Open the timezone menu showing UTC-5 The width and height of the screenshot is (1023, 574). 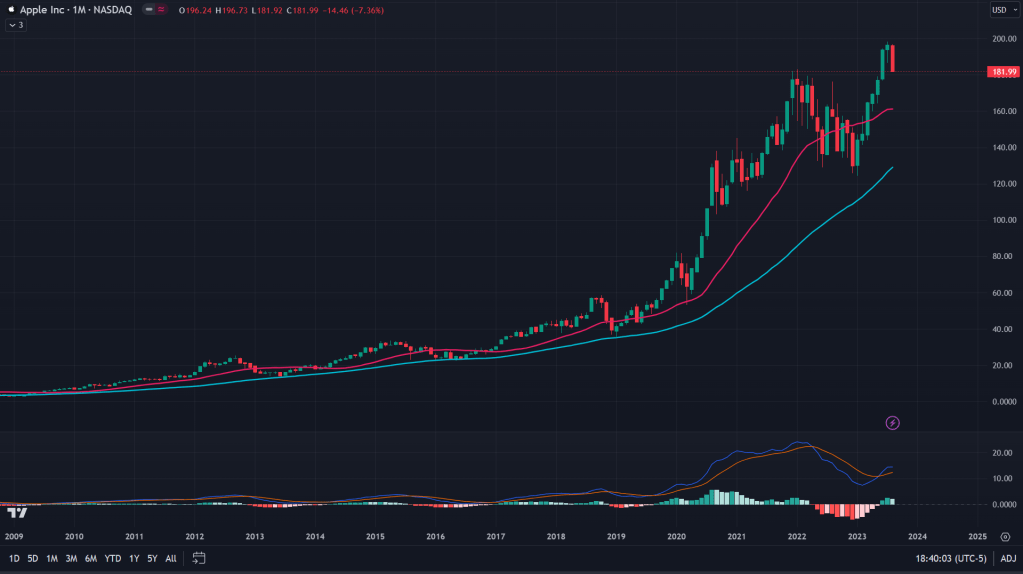pyautogui.click(x=952, y=558)
